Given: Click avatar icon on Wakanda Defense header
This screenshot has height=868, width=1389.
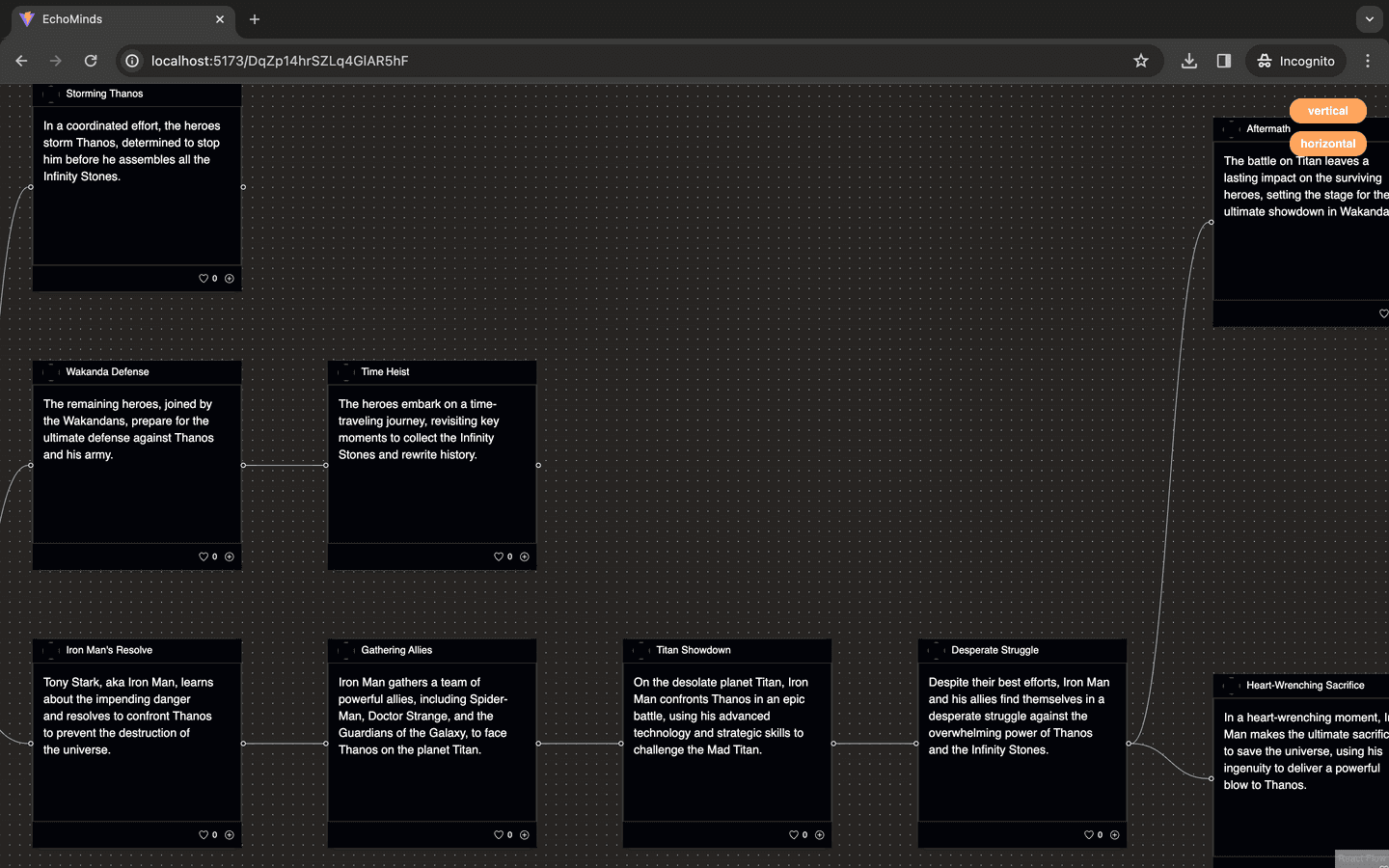Looking at the screenshot, I should (51, 372).
